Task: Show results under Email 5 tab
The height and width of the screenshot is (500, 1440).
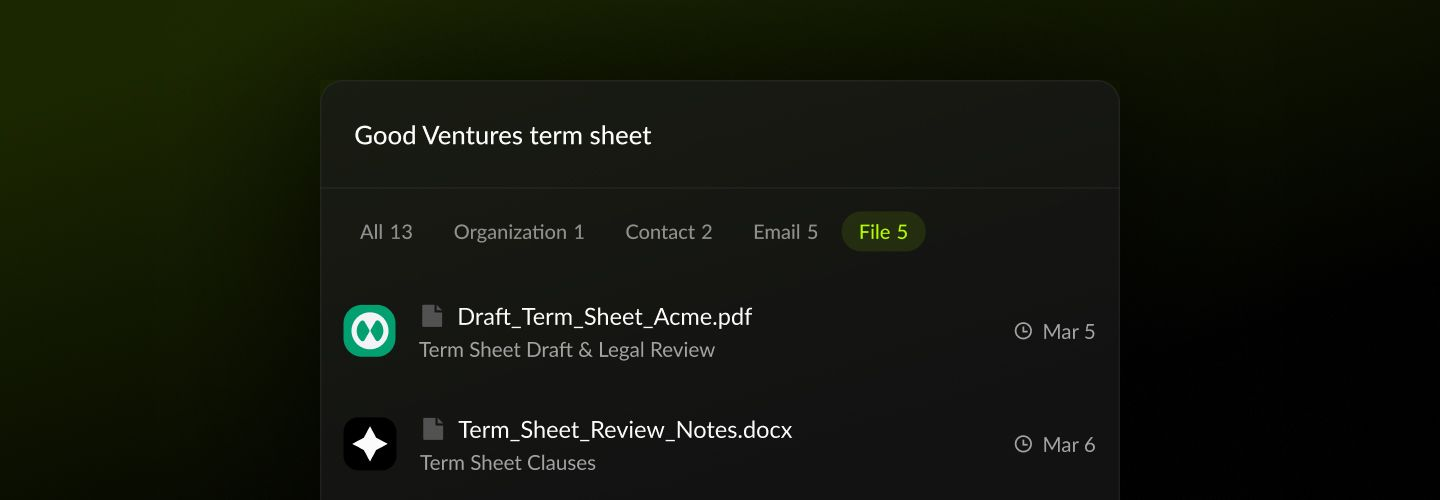Action: [x=785, y=232]
